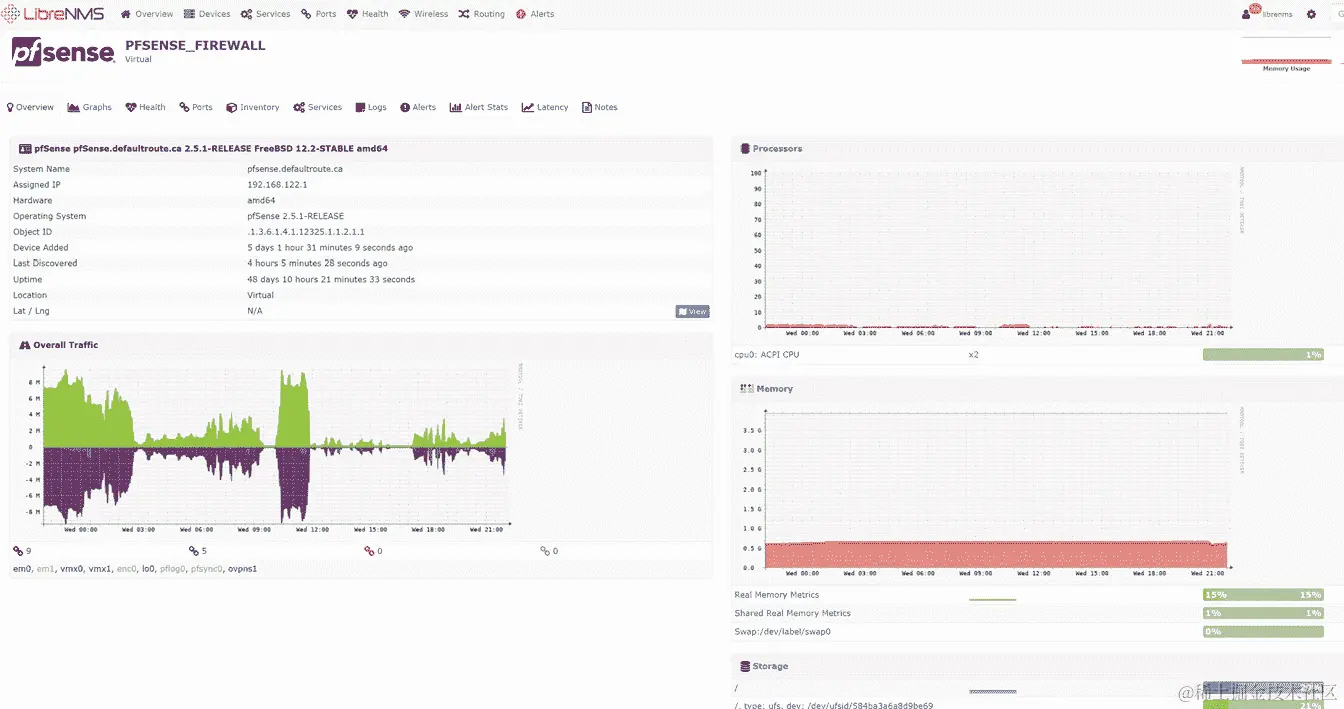The height and width of the screenshot is (709, 1344).
Task: Switch to the device Services tab
Action: coord(317,107)
